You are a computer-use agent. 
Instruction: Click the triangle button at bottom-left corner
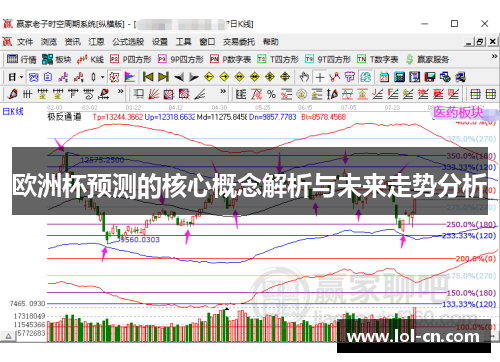pyautogui.click(x=9, y=336)
